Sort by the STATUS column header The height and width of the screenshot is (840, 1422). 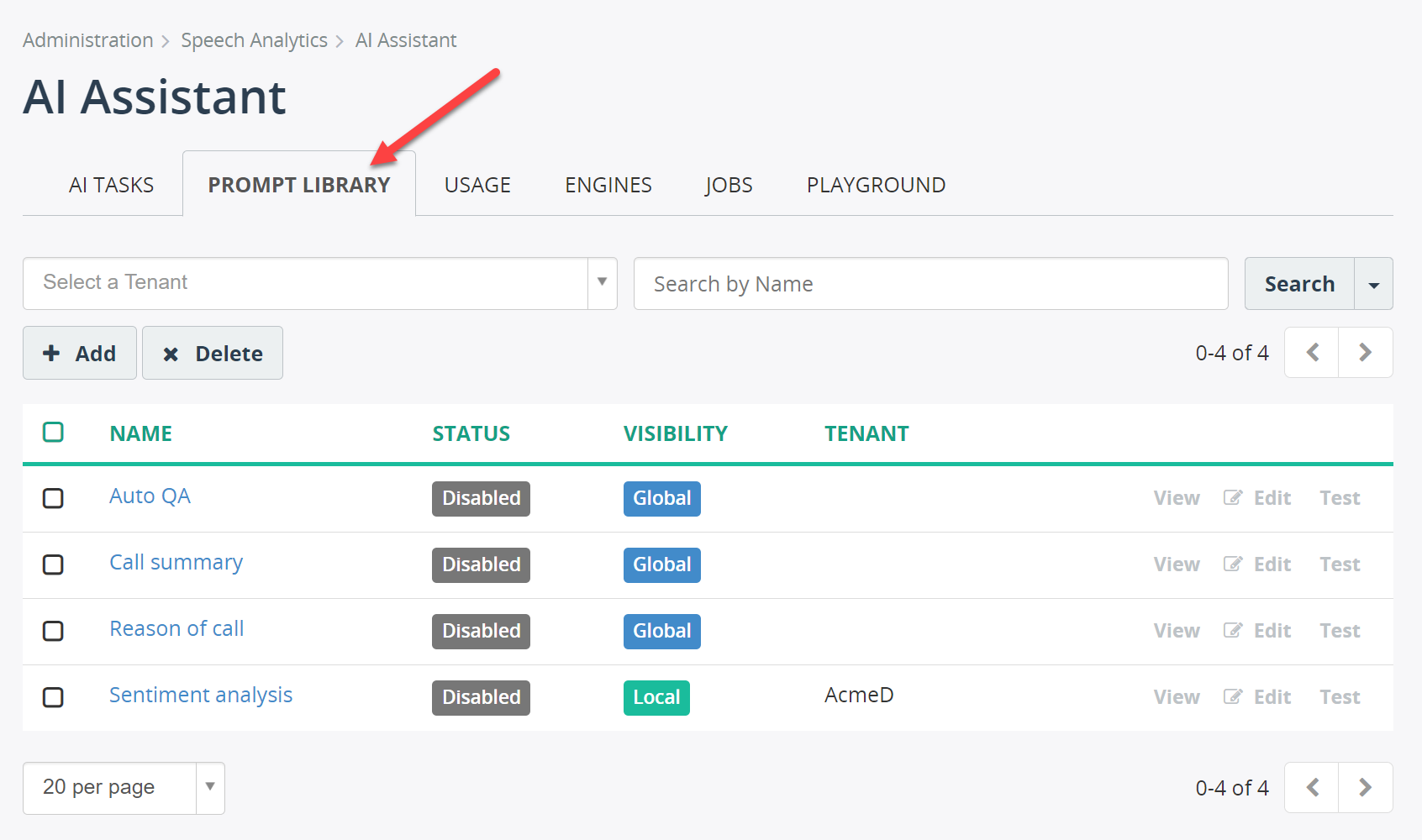(471, 433)
